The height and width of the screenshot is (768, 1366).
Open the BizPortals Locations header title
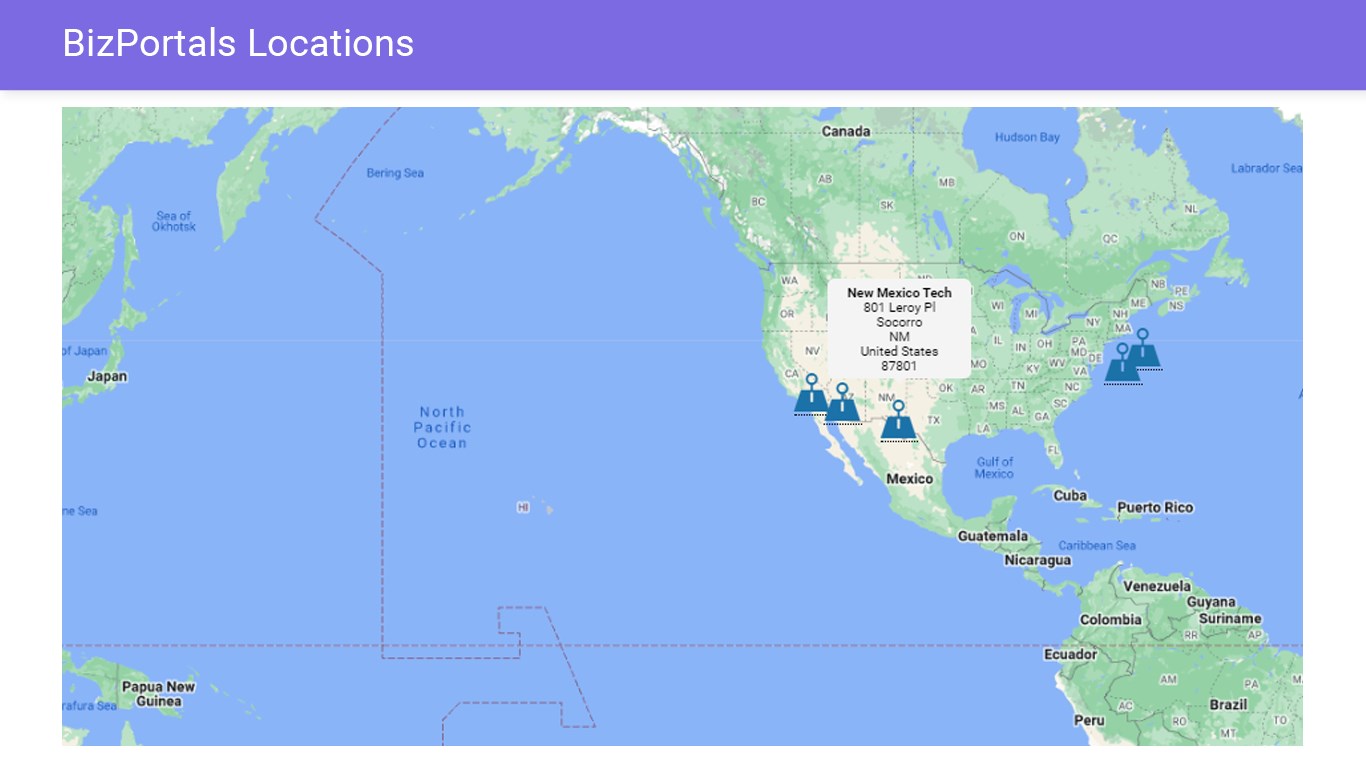click(x=238, y=43)
